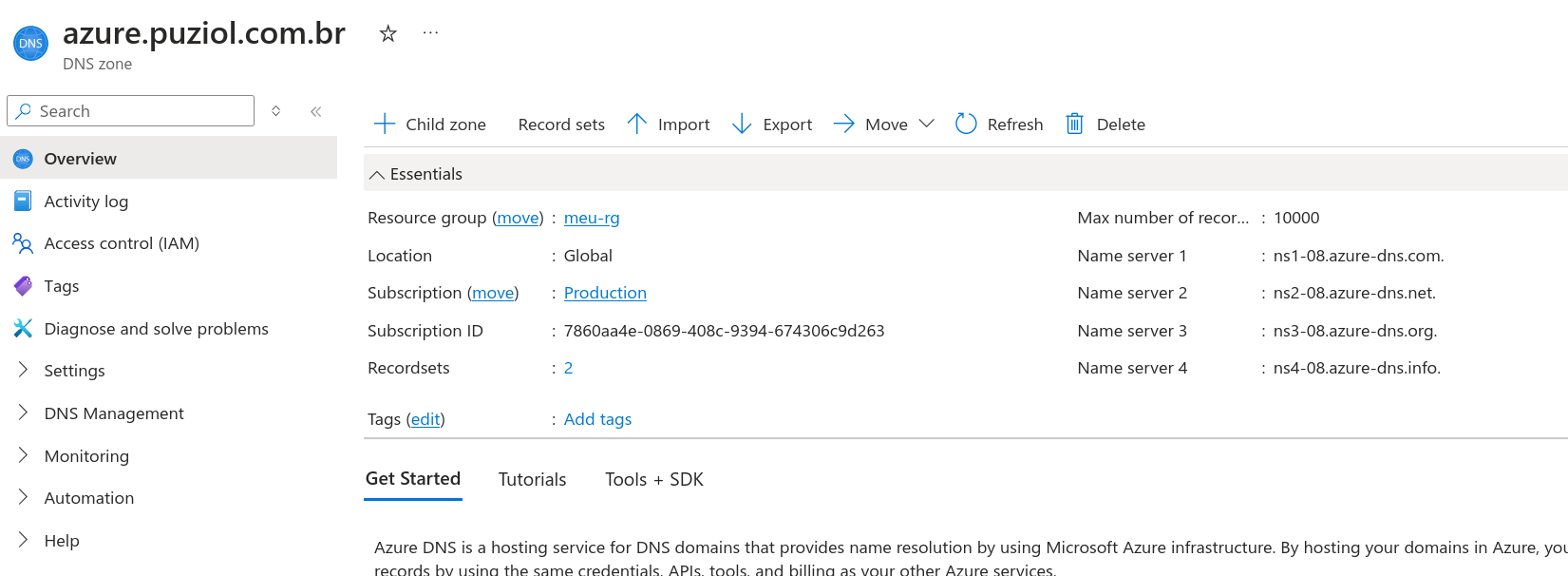Viewport: 1568px width, 576px height.
Task: Switch to the Tools + SDK tab
Action: click(x=653, y=480)
